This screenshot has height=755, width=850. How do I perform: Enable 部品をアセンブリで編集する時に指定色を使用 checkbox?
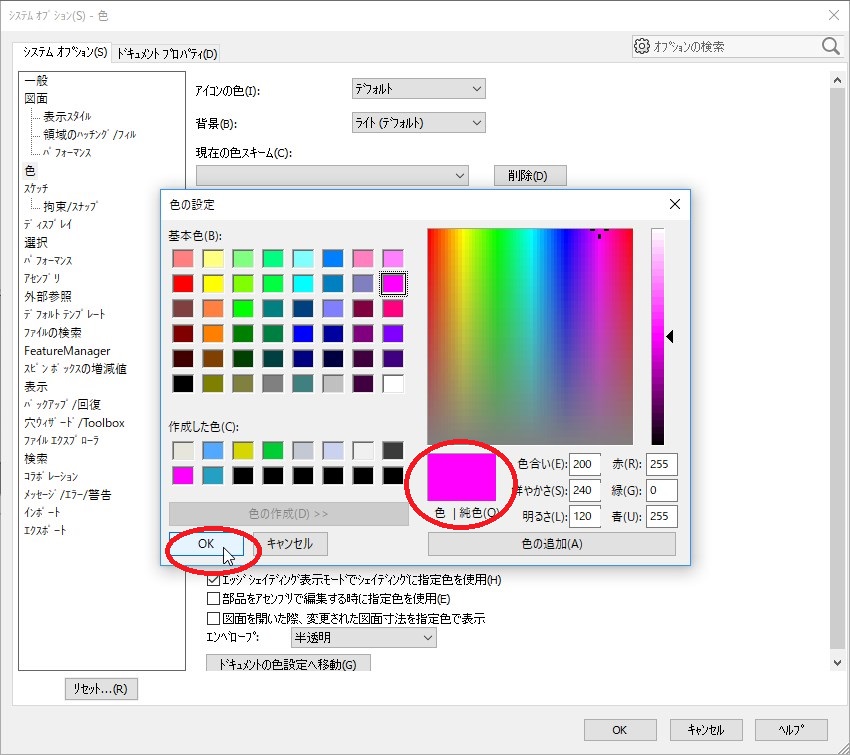[213, 599]
